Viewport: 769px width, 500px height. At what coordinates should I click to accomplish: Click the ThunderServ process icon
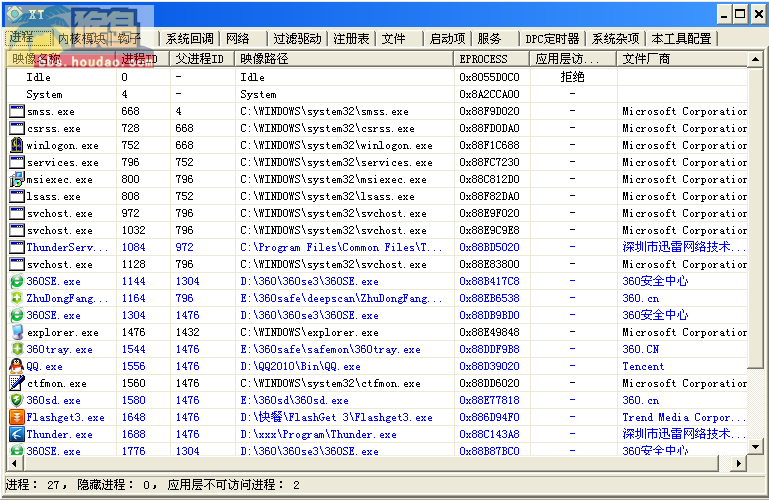tap(17, 247)
